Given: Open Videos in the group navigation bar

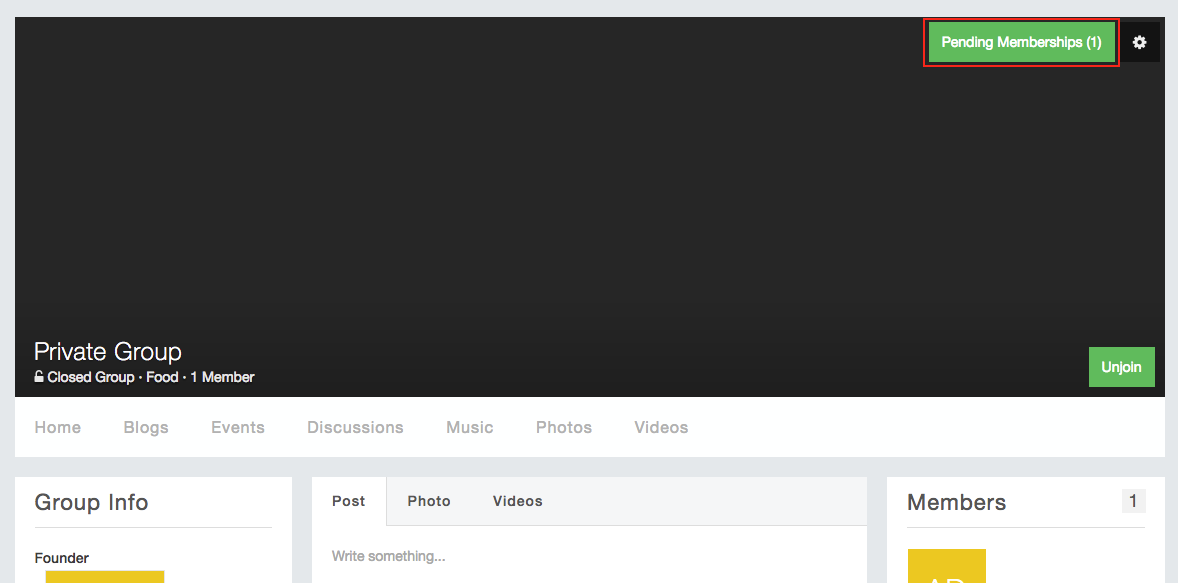Looking at the screenshot, I should [x=661, y=427].
